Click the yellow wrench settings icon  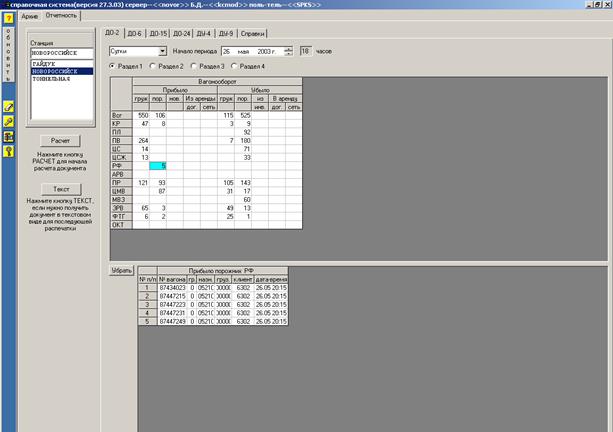click(8, 122)
